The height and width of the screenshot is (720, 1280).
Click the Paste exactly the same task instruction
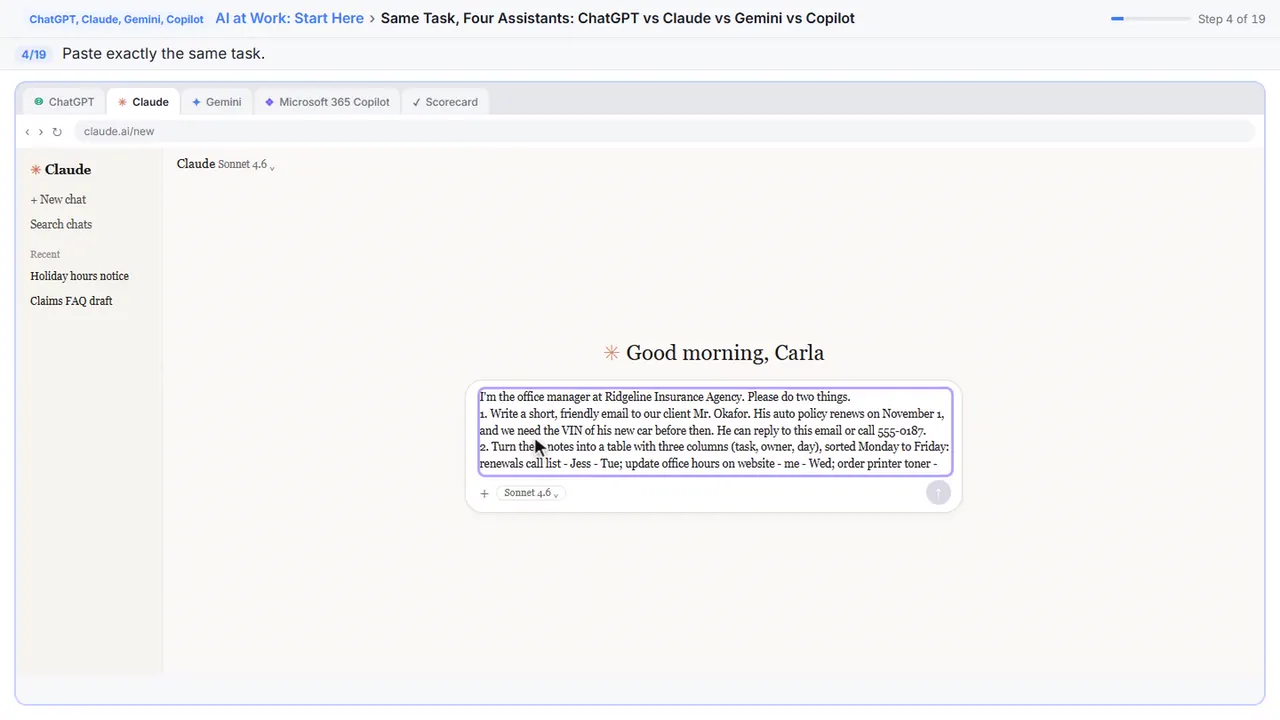(x=163, y=54)
